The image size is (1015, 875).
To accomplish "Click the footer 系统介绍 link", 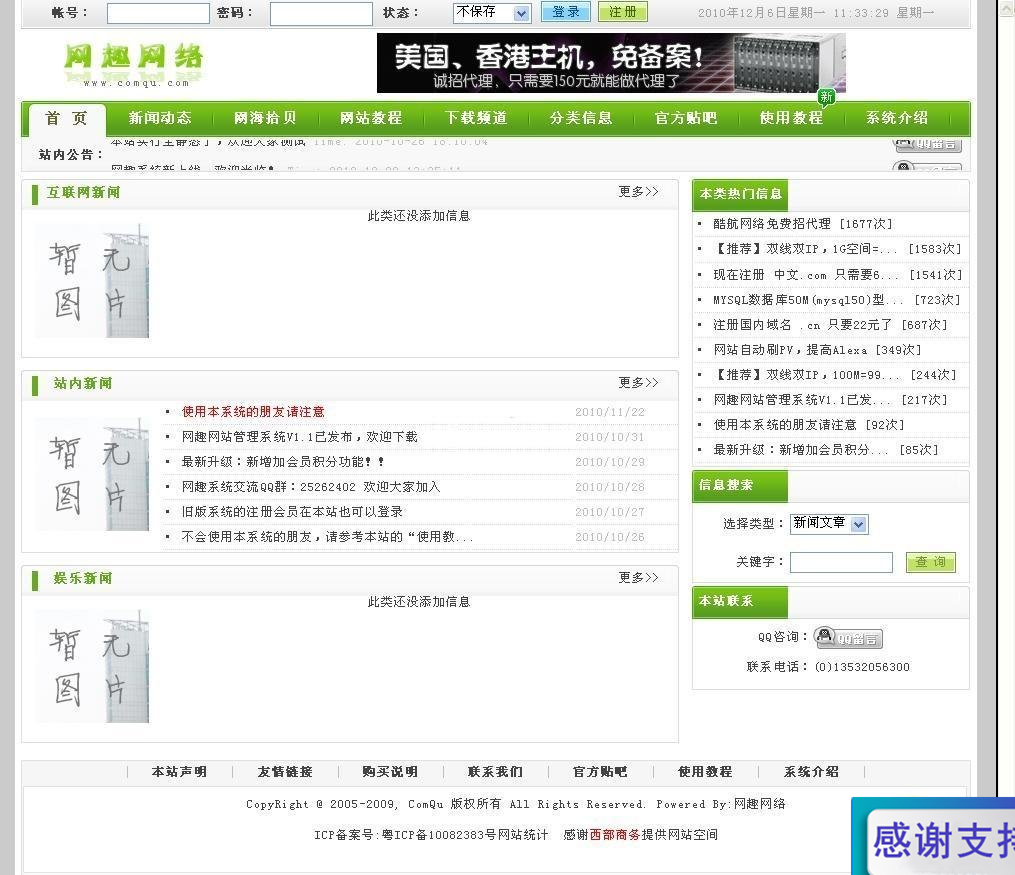I will (x=811, y=771).
